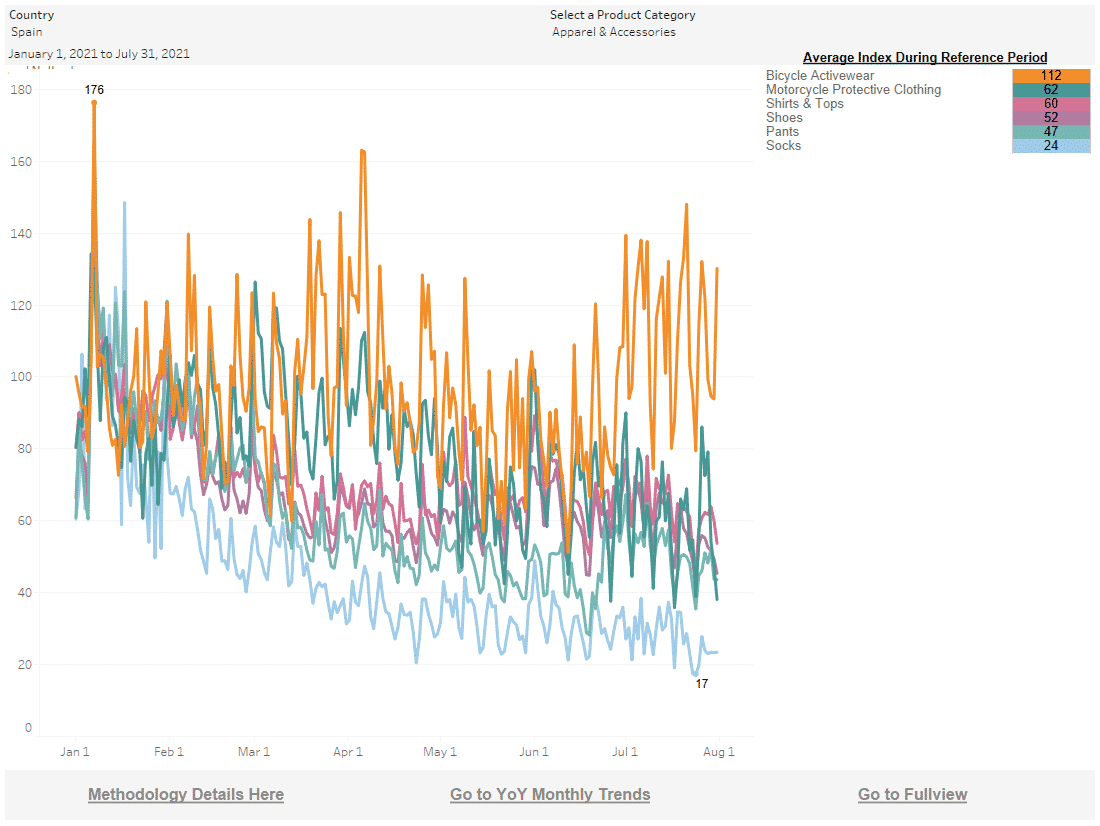
Task: Open the Apparel & Accessories category dropdown
Action: 613,32
